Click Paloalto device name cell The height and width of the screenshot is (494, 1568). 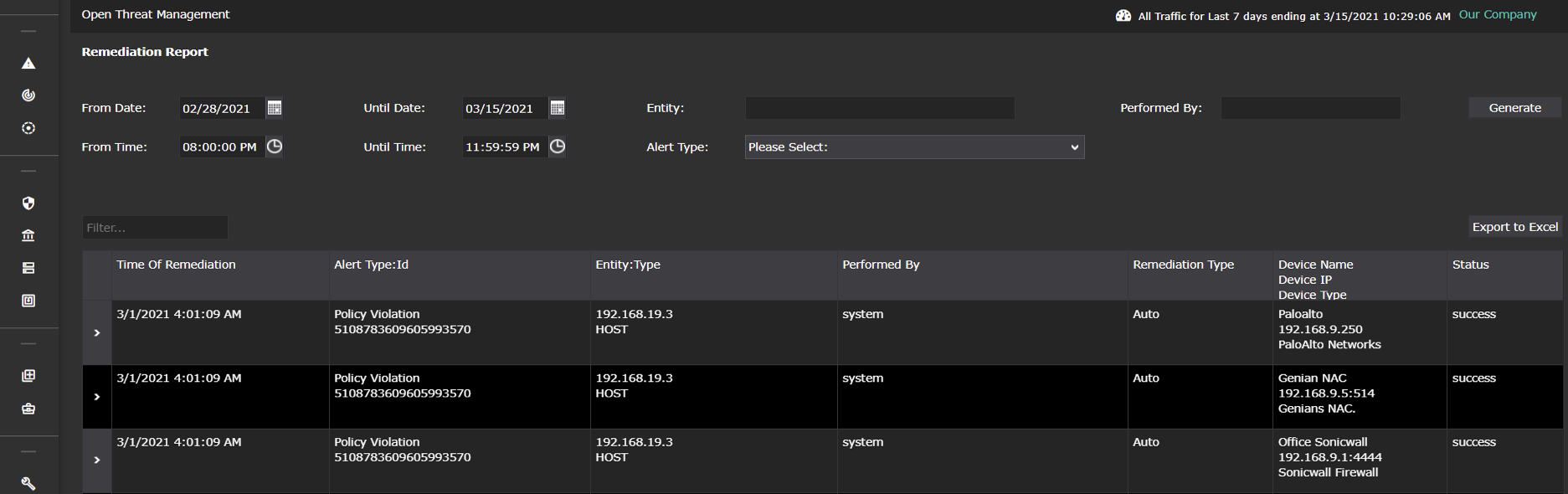click(1300, 314)
